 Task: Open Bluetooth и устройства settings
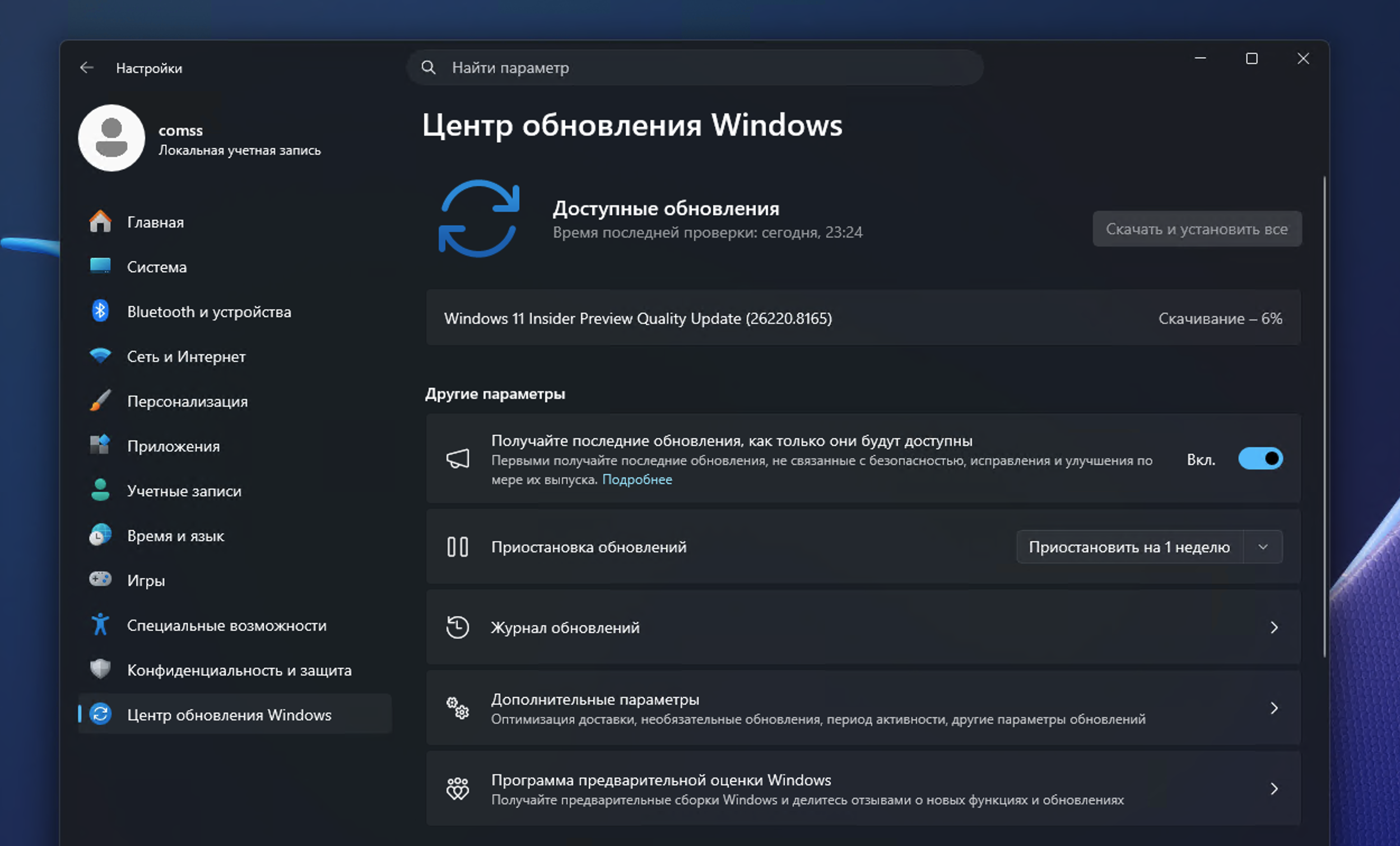[x=101, y=311]
